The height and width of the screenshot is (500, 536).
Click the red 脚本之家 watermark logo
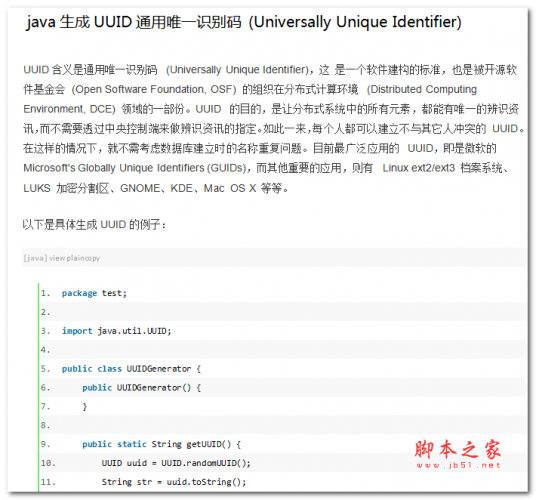(458, 449)
